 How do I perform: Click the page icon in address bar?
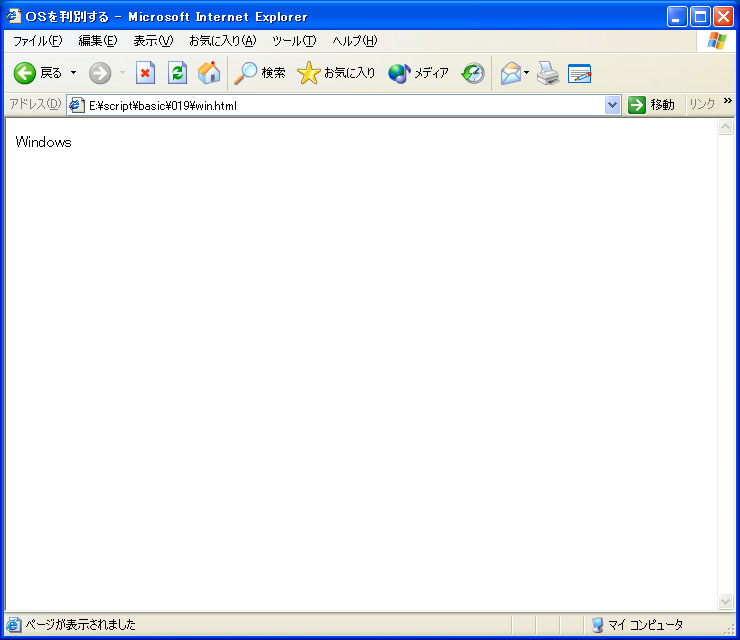pyautogui.click(x=77, y=105)
